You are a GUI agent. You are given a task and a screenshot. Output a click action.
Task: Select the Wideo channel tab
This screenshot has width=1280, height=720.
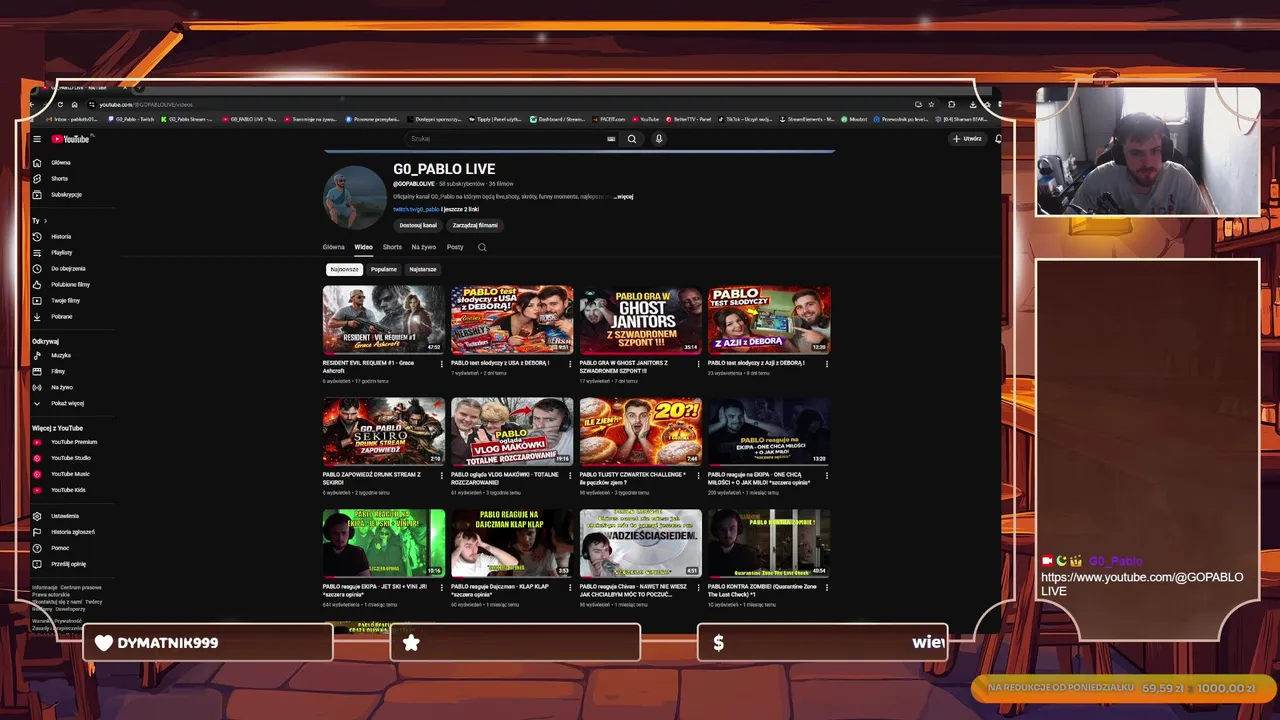tap(363, 247)
